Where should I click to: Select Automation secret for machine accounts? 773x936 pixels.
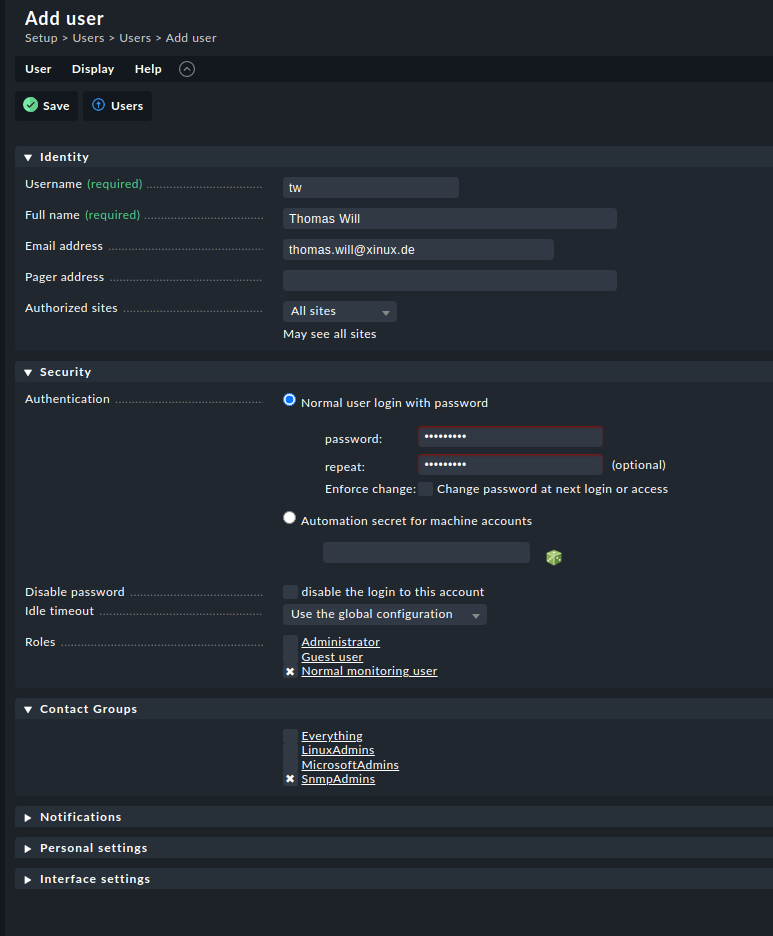click(x=290, y=518)
